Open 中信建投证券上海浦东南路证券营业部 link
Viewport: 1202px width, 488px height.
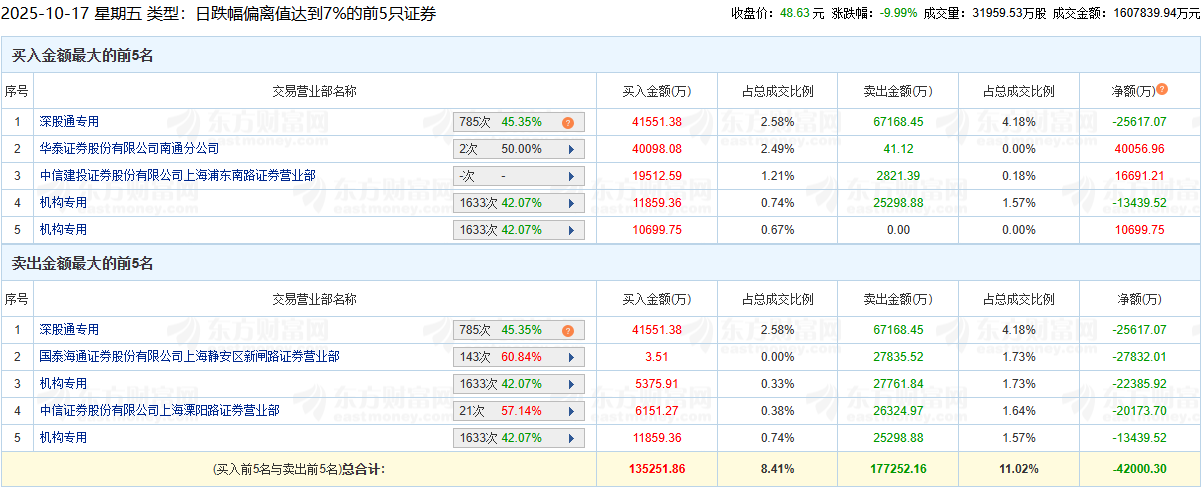(x=178, y=175)
